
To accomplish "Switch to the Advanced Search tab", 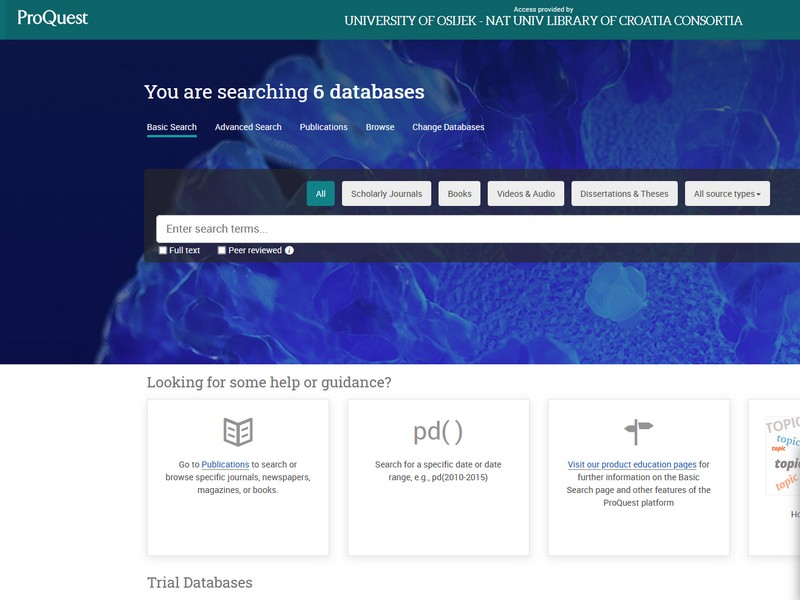I will pyautogui.click(x=248, y=127).
